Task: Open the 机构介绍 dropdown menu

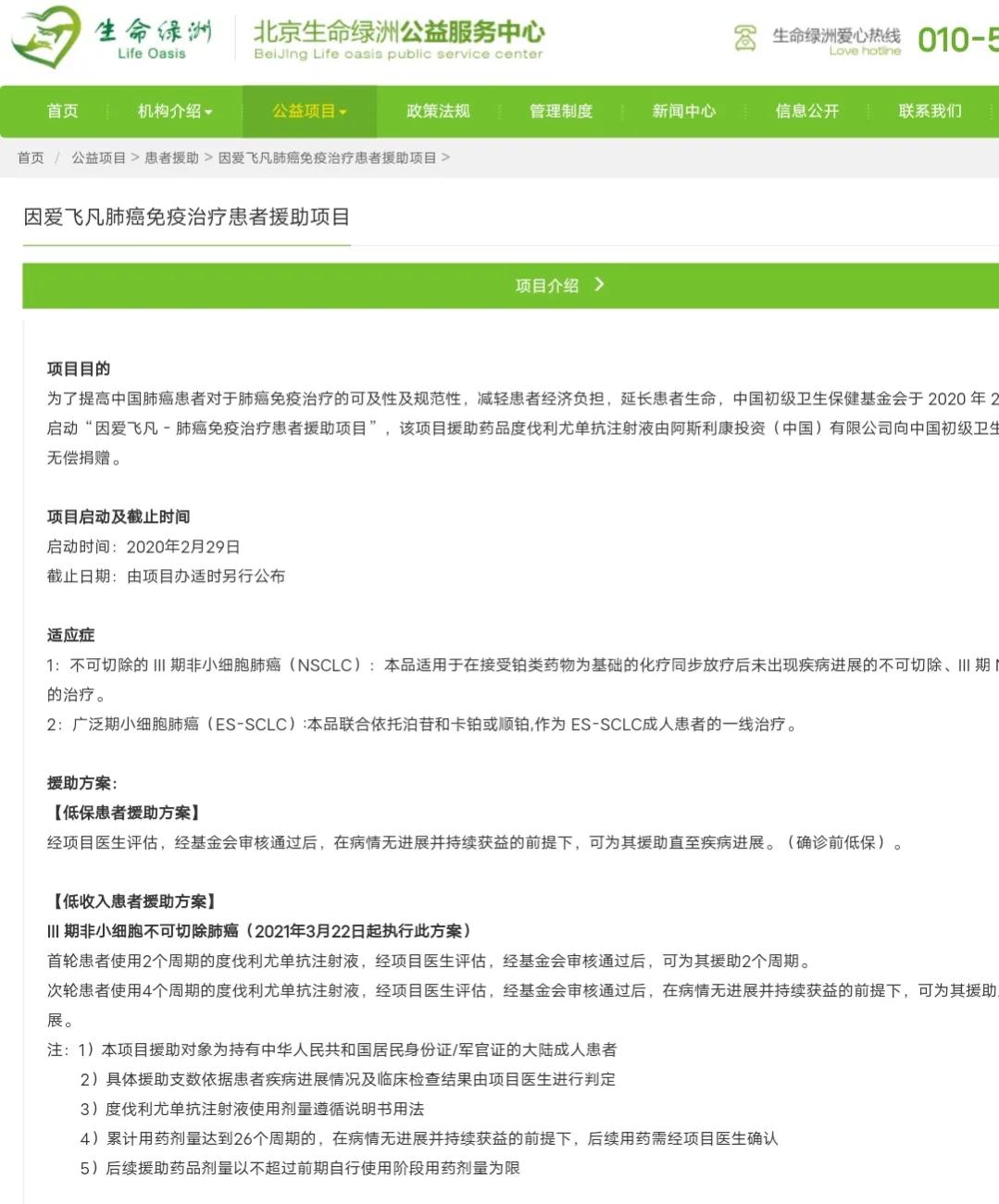Action: (173, 111)
